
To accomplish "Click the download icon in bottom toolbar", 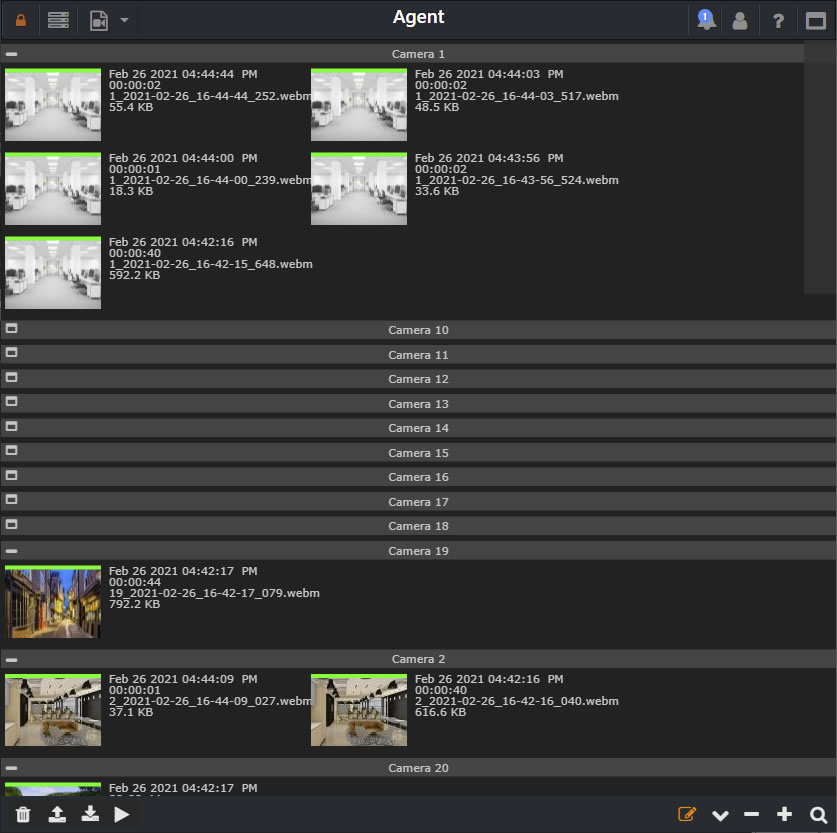I will [x=90, y=814].
